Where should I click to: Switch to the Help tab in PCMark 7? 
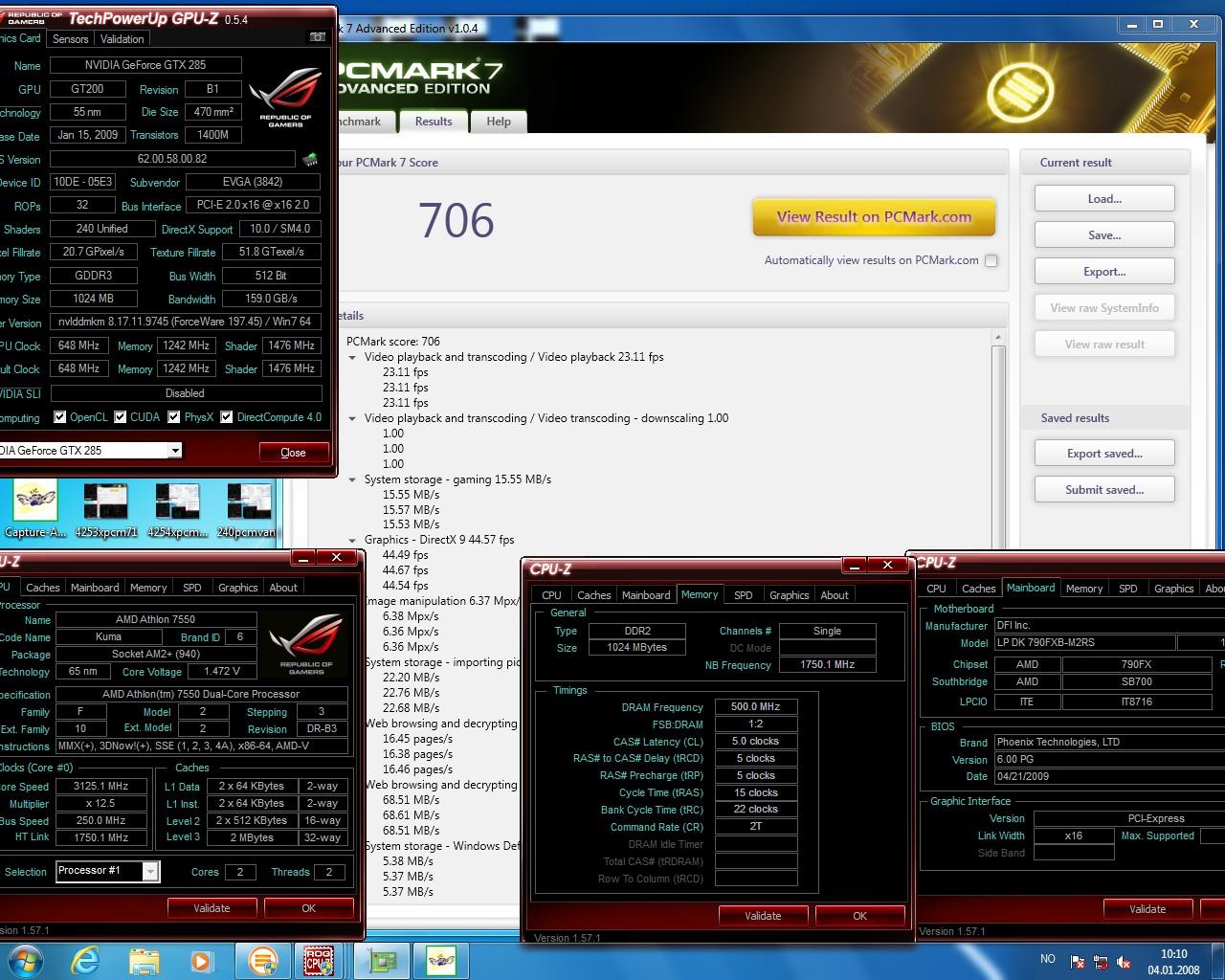pyautogui.click(x=499, y=122)
